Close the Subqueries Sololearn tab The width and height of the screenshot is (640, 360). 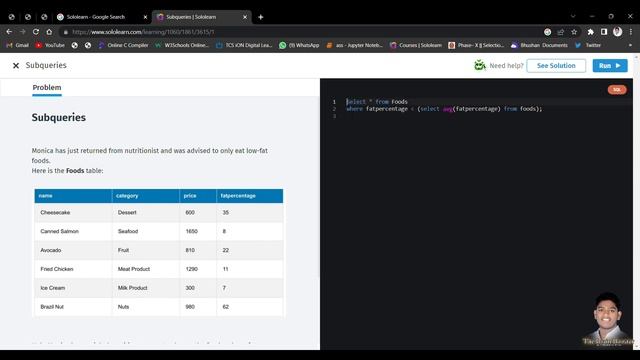(x=245, y=17)
